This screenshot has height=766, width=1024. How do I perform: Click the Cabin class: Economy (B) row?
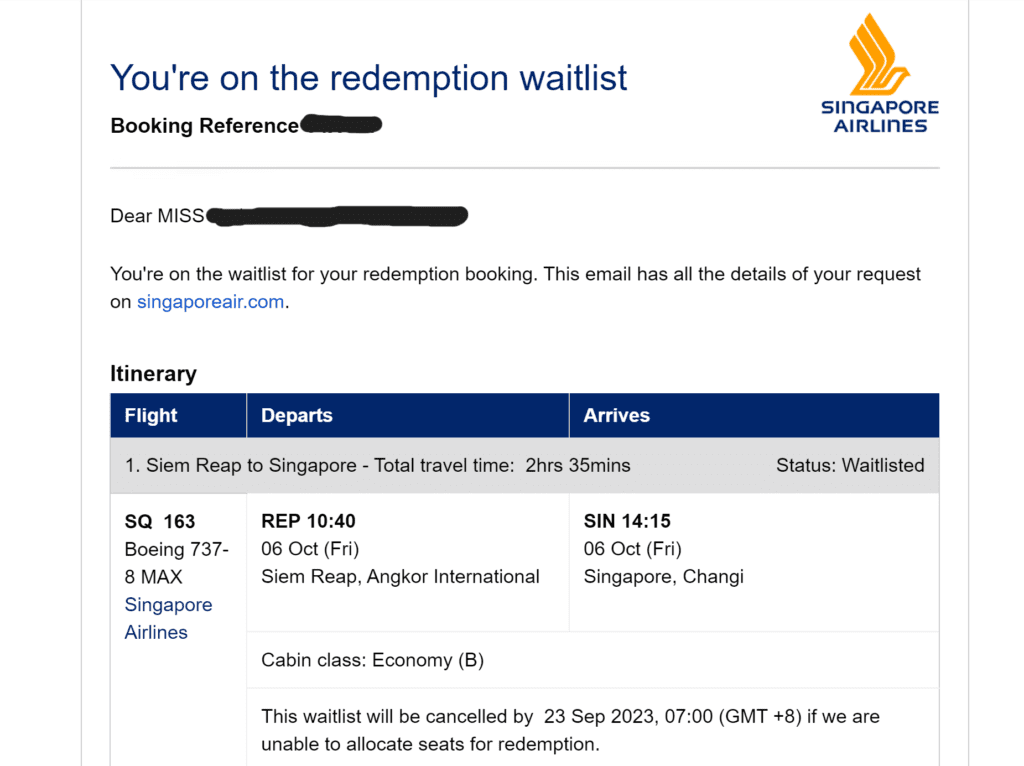372,660
